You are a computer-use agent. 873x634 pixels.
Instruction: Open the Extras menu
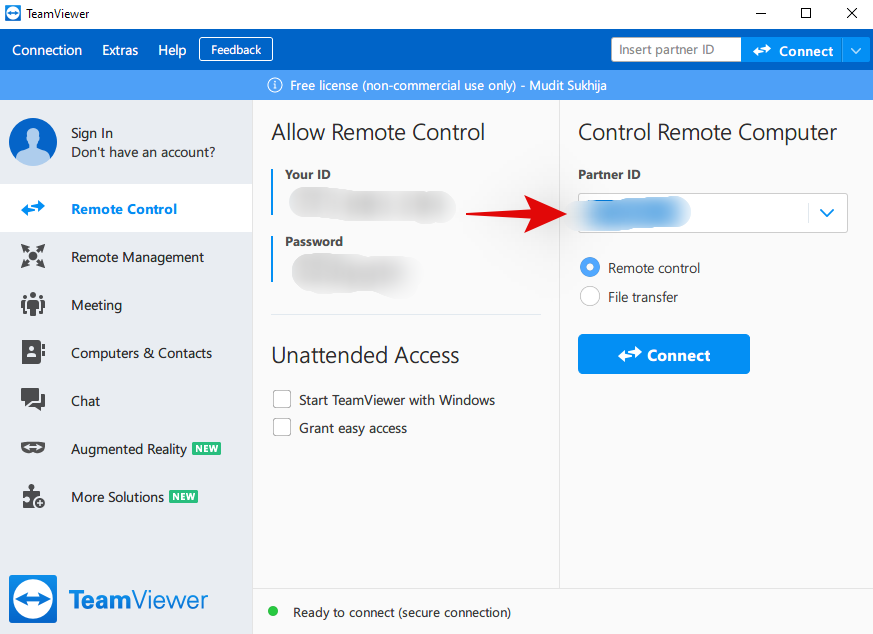point(120,50)
